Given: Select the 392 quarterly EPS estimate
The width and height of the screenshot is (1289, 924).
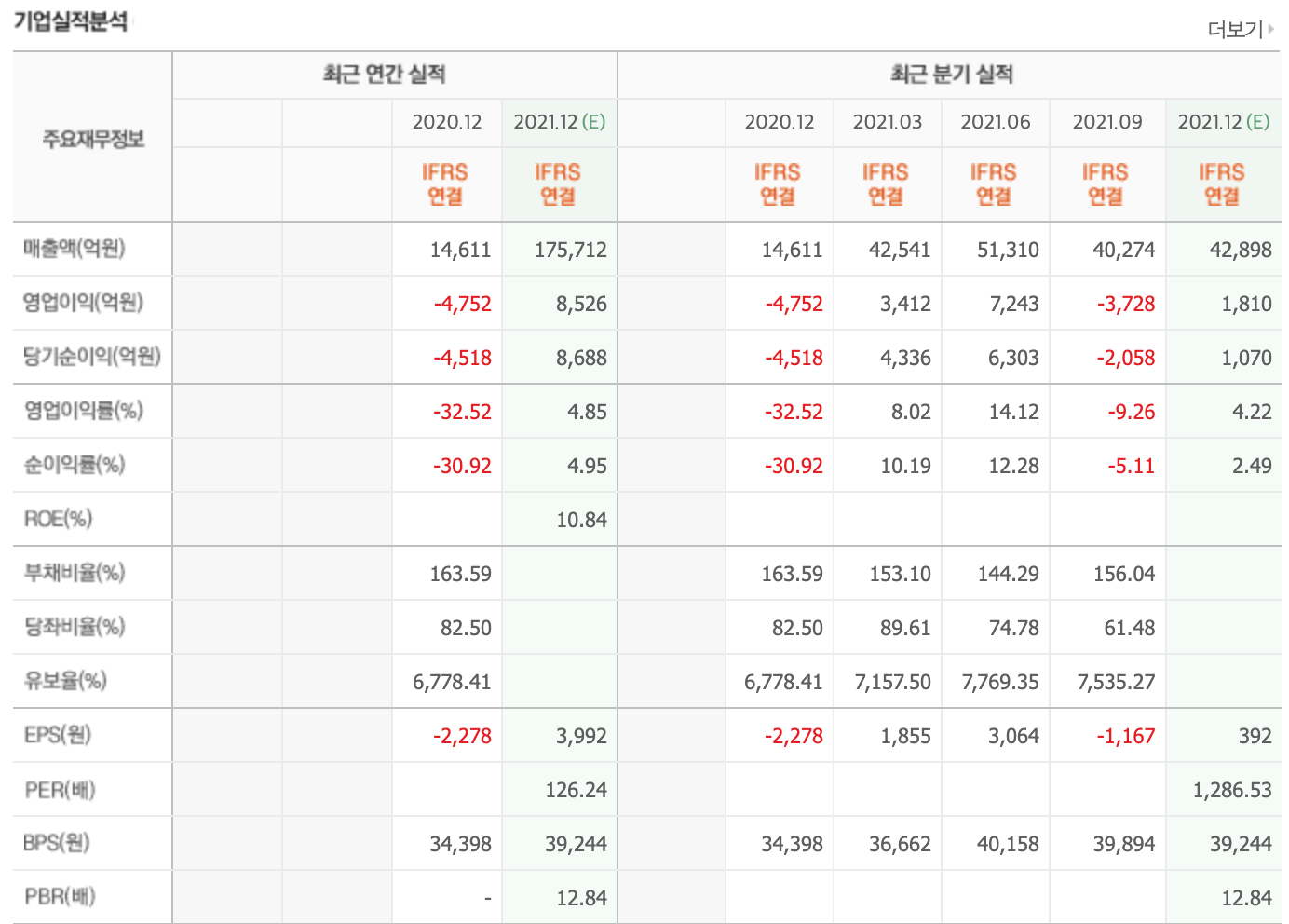Looking at the screenshot, I should click(1255, 736).
